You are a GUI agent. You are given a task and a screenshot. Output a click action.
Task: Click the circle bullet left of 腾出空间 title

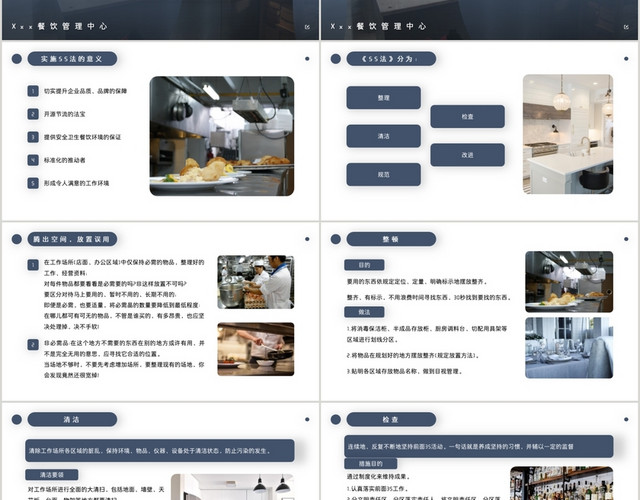click(x=17, y=239)
